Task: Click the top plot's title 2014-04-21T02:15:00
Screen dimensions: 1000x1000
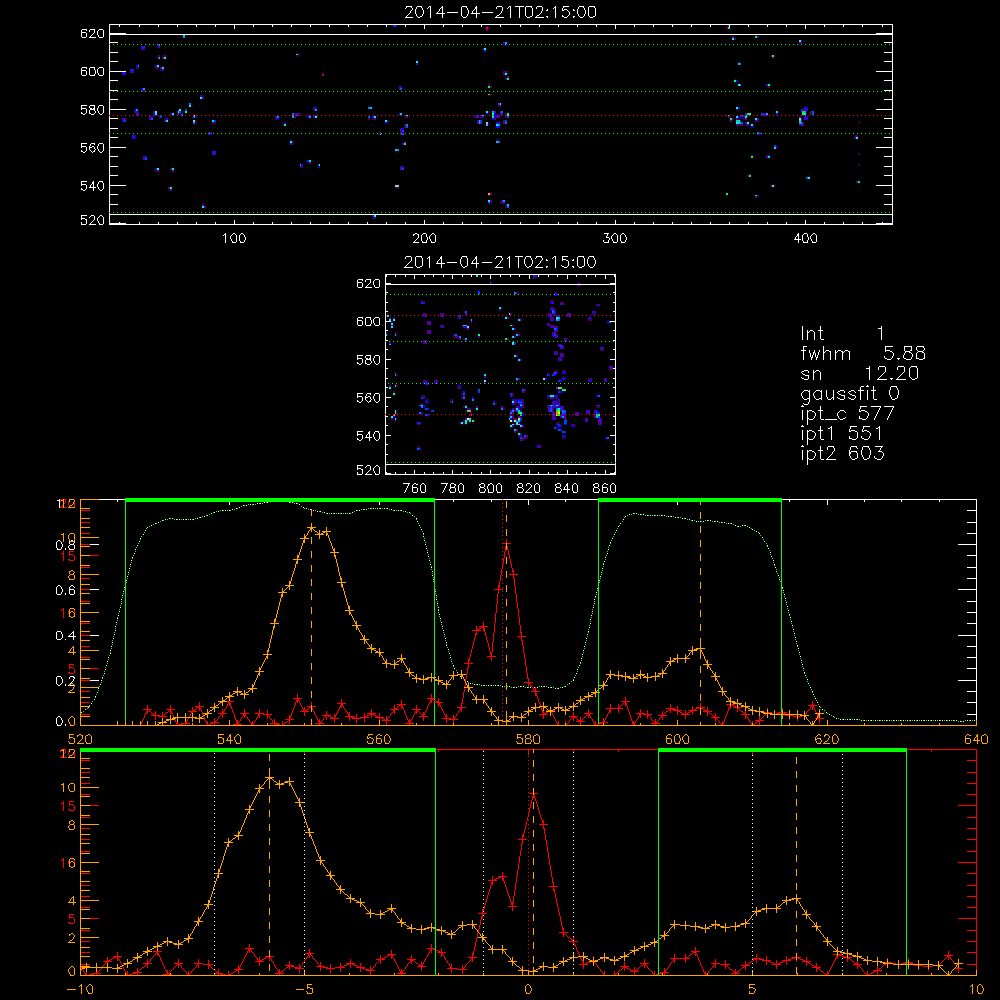Action: click(x=501, y=12)
